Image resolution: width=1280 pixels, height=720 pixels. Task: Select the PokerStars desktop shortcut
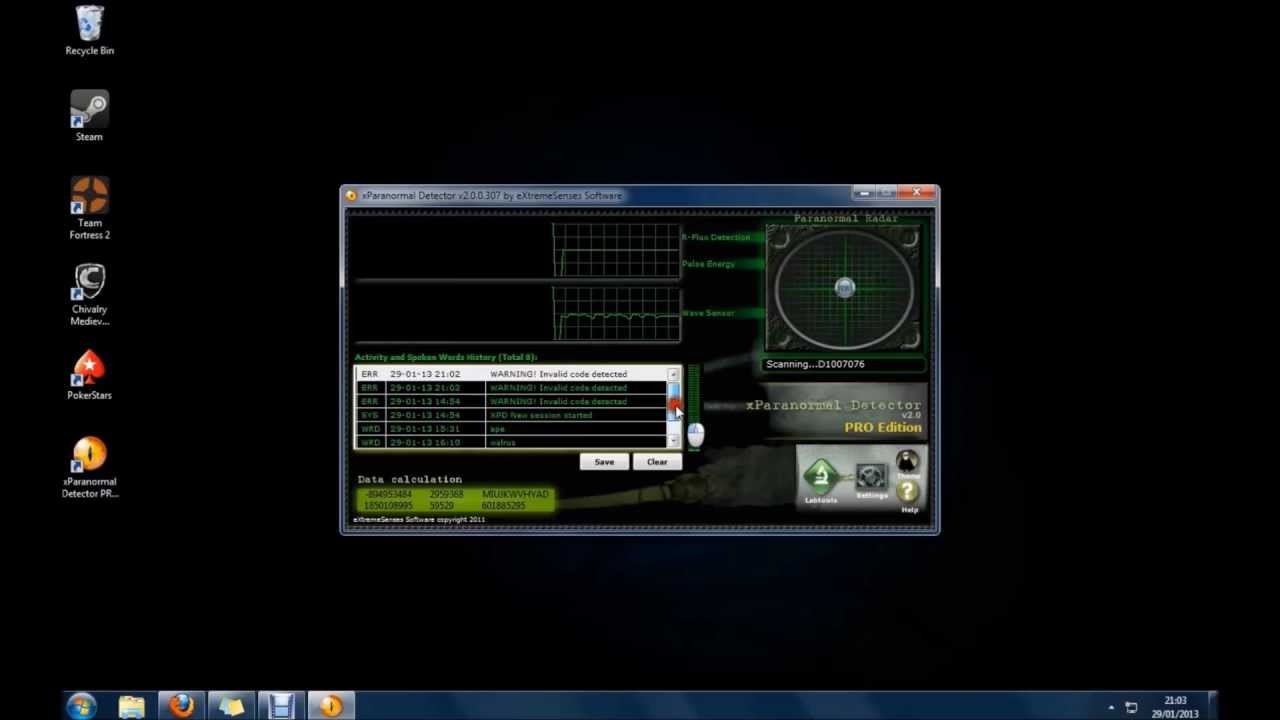89,375
